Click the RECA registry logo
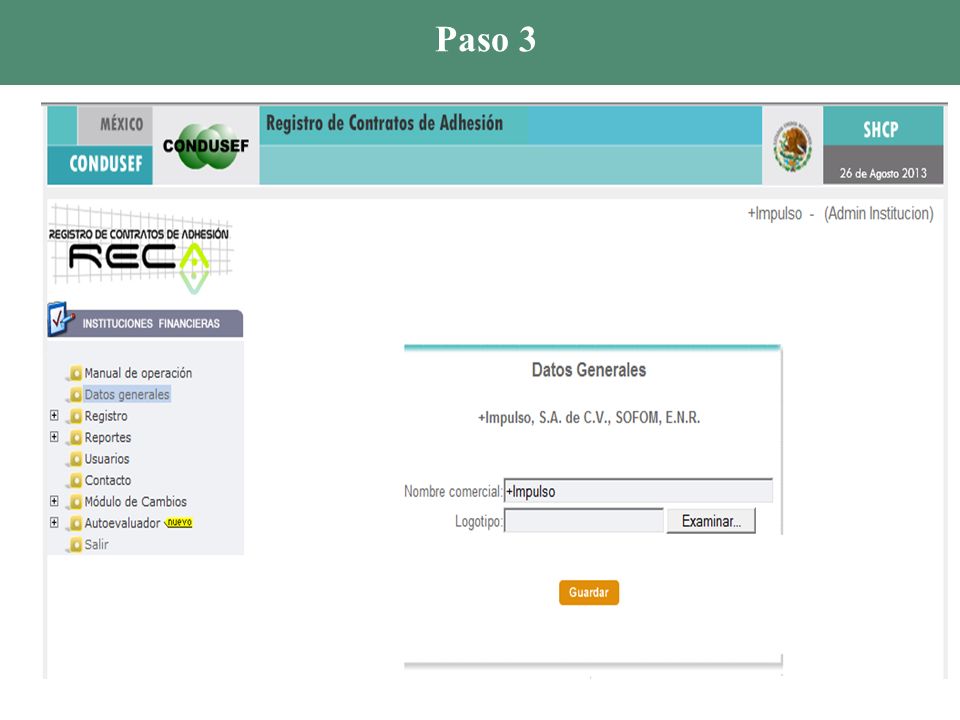The width and height of the screenshot is (960, 720). [140, 249]
